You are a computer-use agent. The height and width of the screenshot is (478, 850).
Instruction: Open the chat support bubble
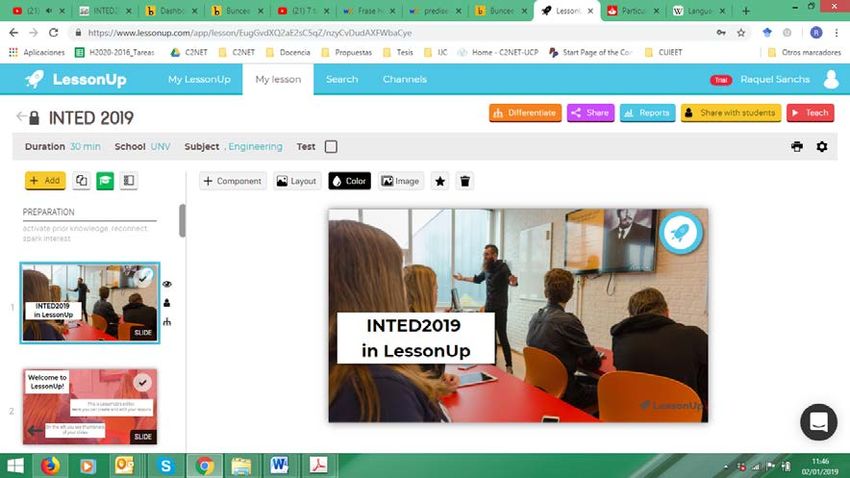click(x=819, y=422)
